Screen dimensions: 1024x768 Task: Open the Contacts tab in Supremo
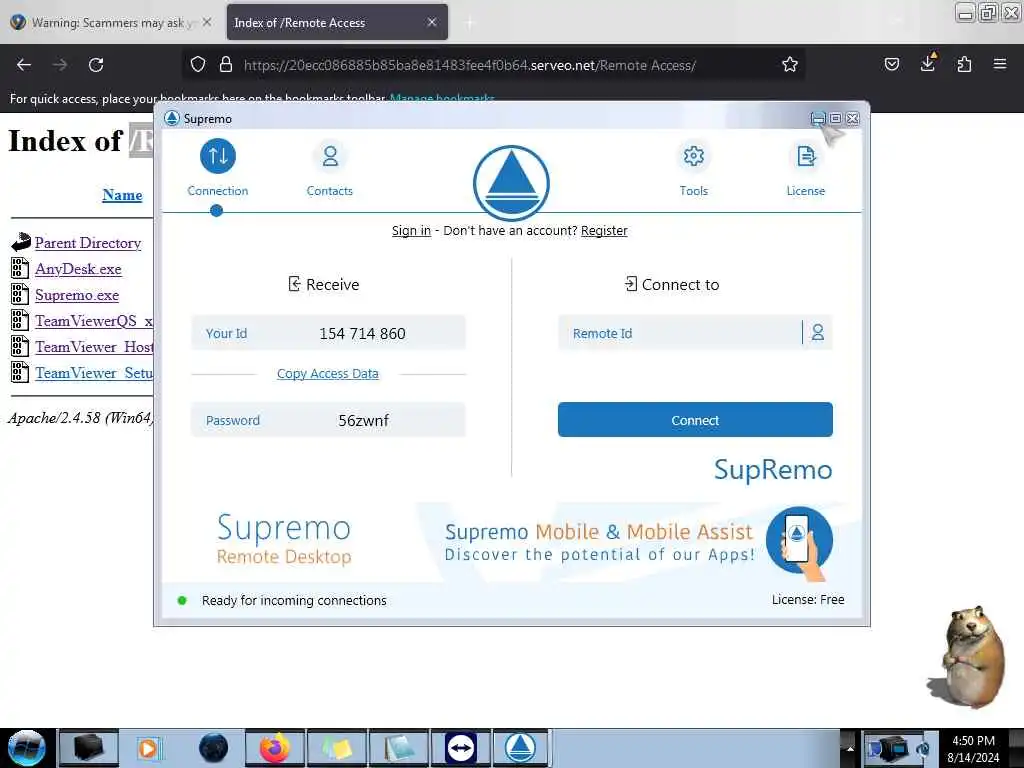(x=330, y=168)
